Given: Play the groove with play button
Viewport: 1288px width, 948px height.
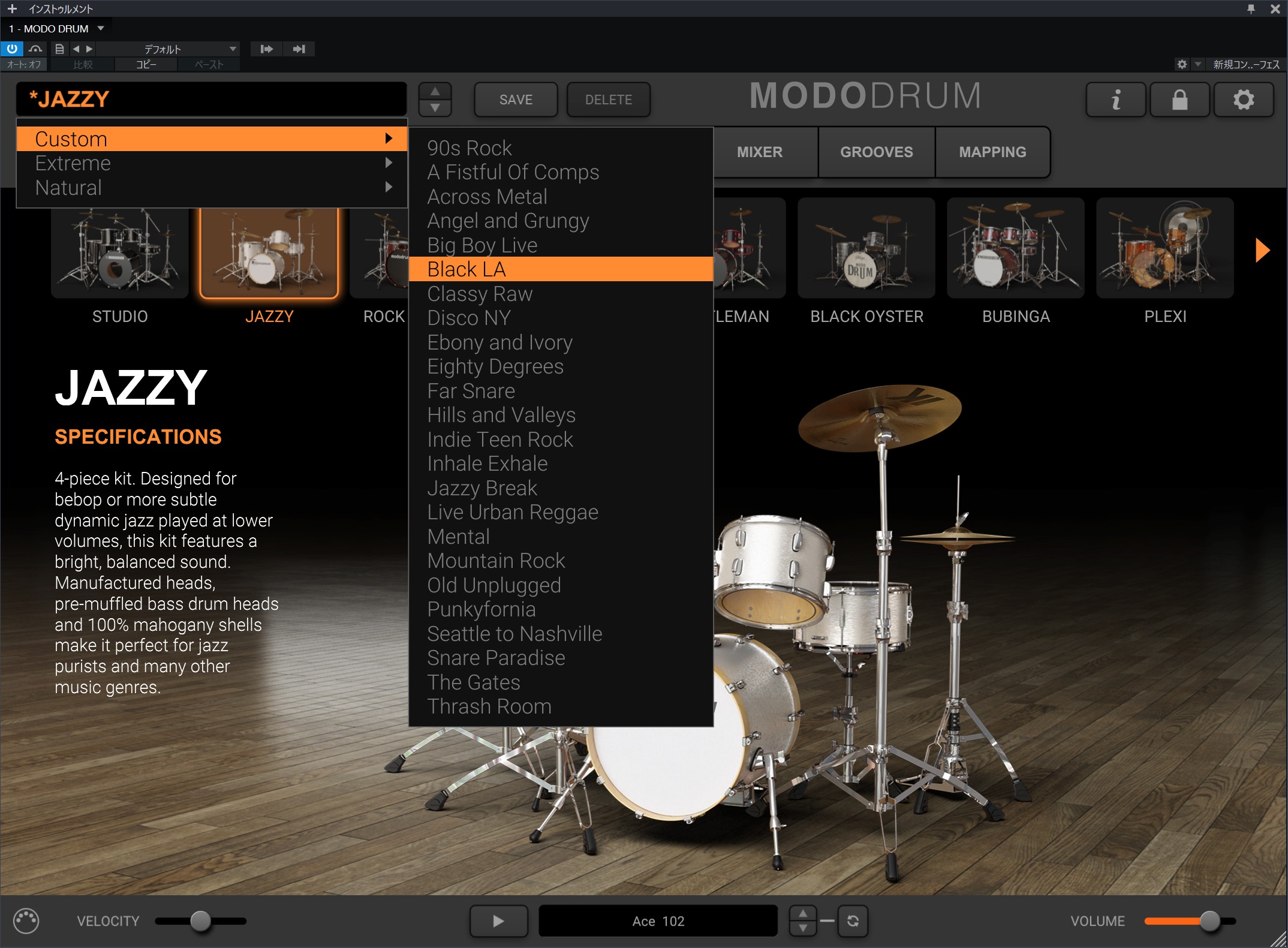Looking at the screenshot, I should click(498, 921).
